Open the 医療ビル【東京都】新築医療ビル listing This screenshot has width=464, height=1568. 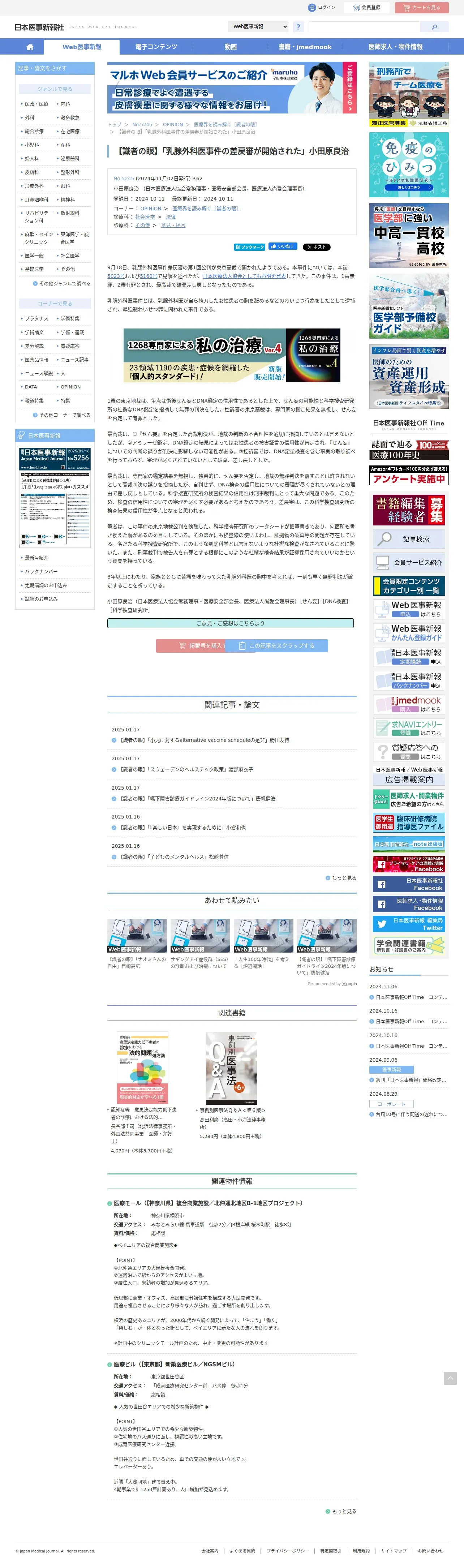(174, 1364)
